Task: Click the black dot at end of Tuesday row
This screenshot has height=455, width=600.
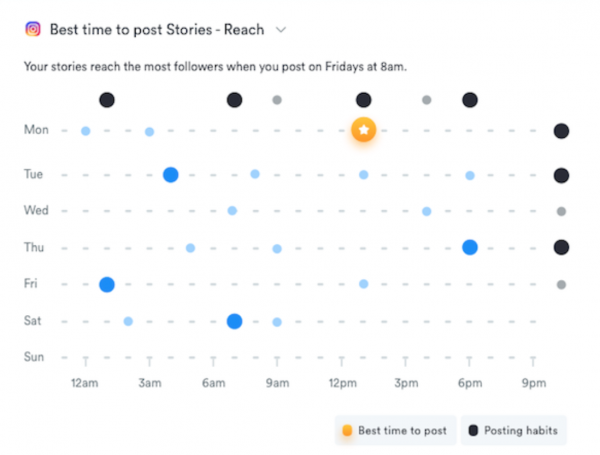Action: coord(562,175)
